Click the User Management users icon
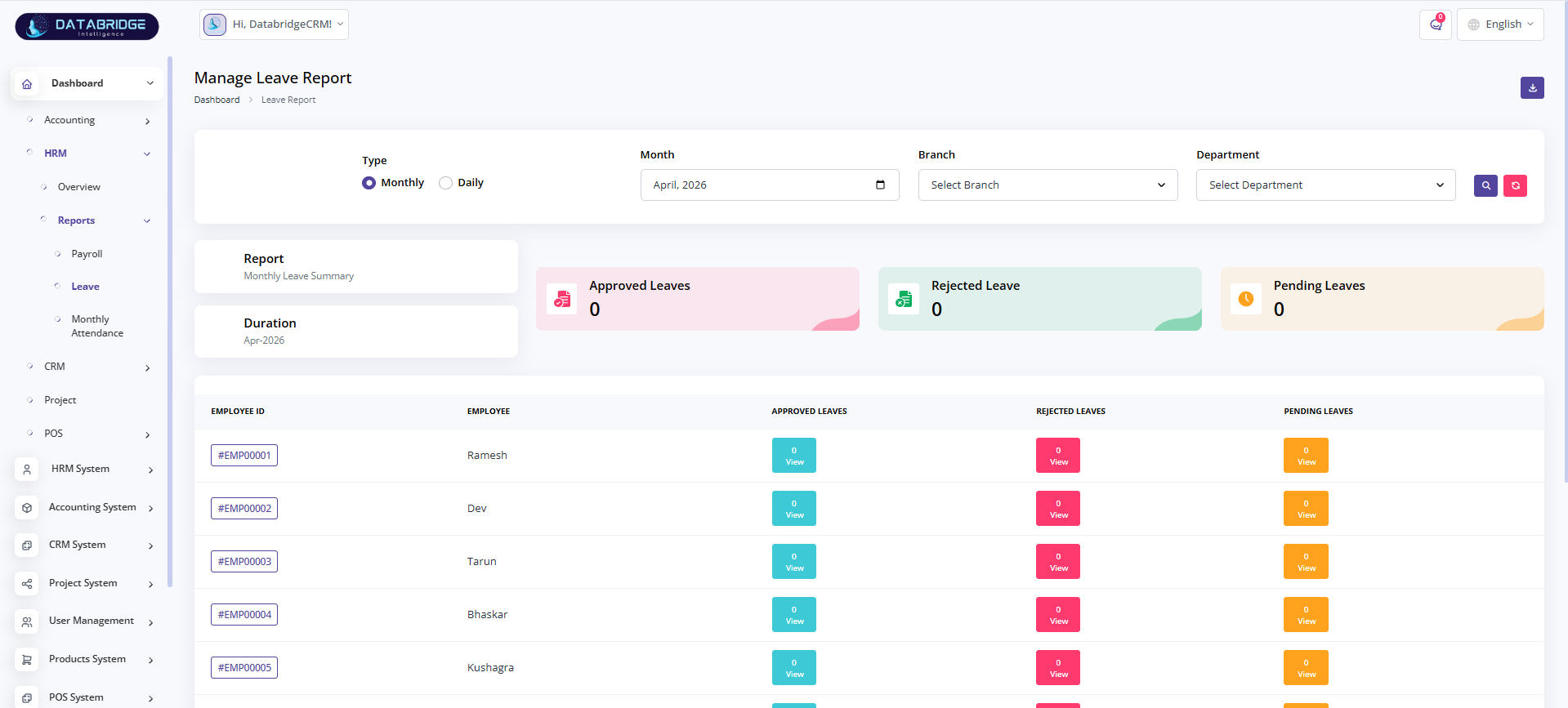Screen dimensions: 1568x708 tap(27, 621)
